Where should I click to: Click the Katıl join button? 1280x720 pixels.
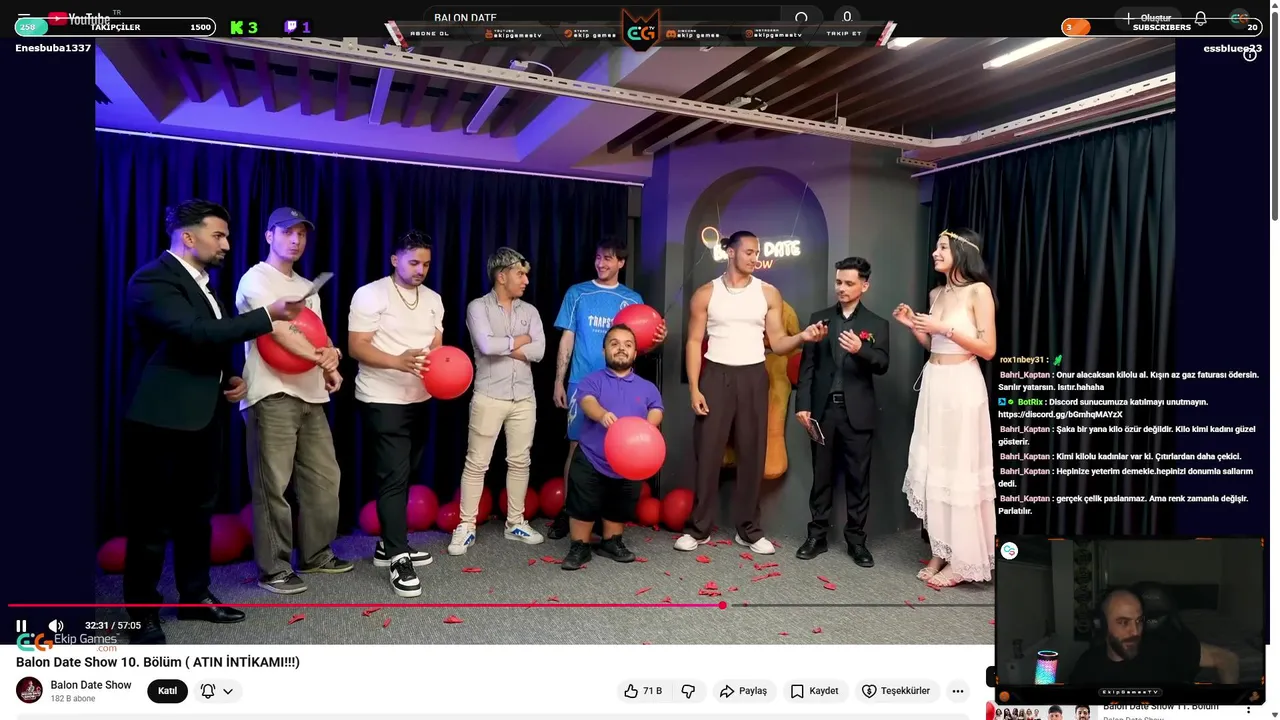coord(167,691)
